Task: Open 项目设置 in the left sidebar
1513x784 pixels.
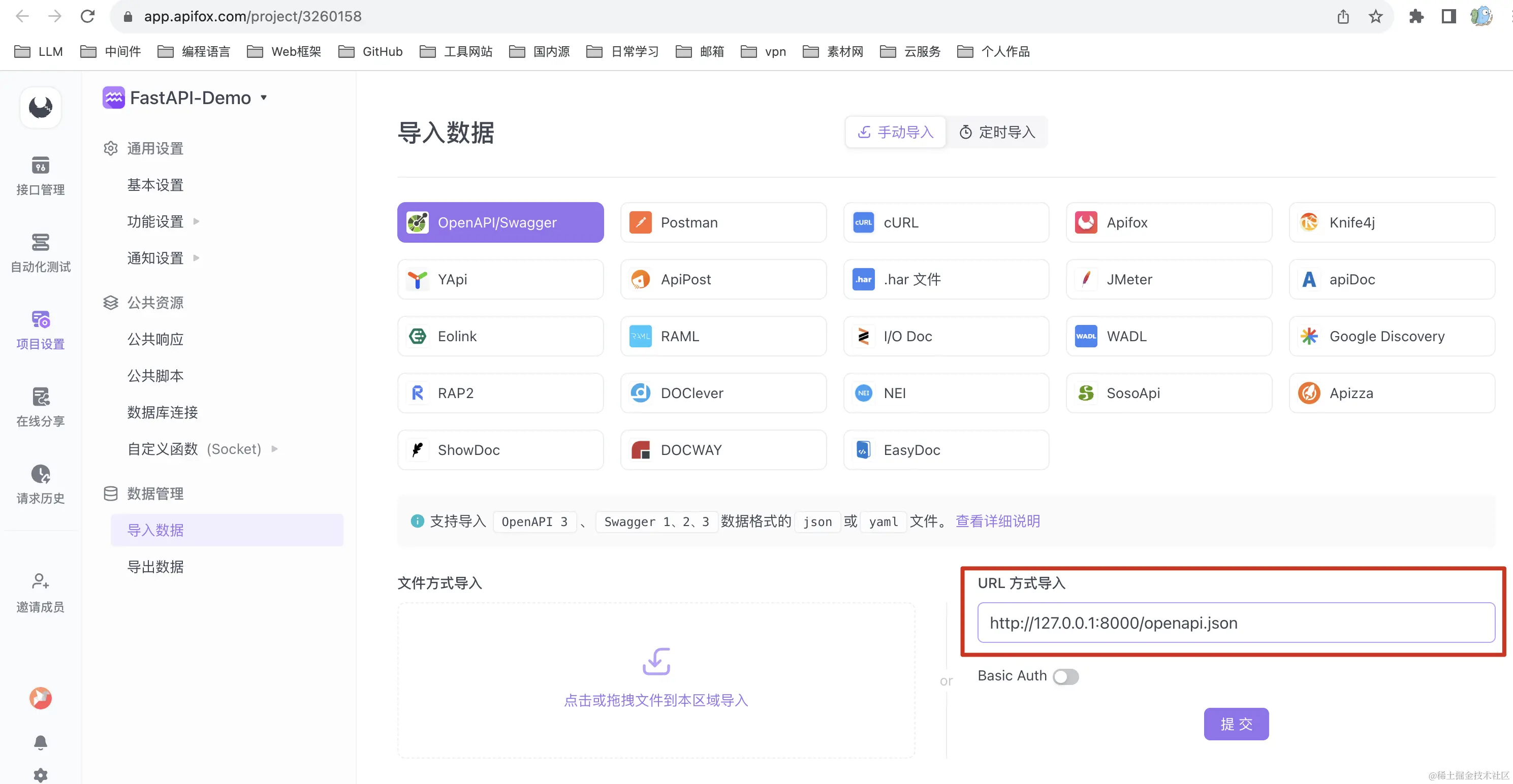Action: [40, 331]
